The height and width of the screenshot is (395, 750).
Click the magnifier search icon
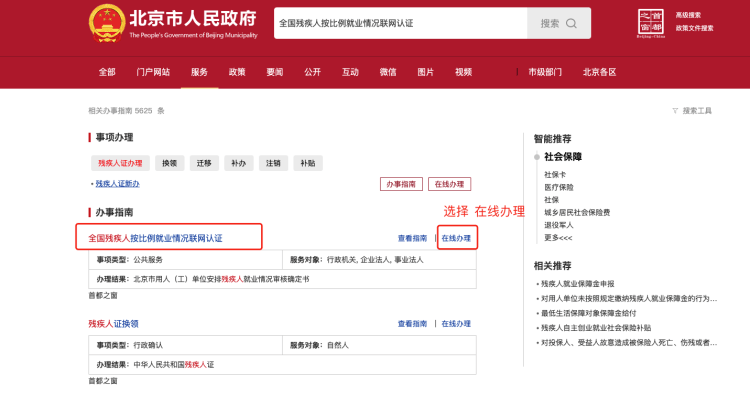(x=571, y=23)
